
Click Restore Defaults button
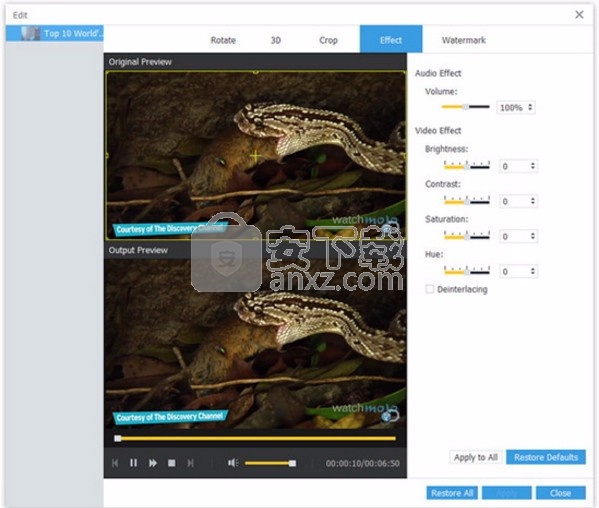pos(546,457)
